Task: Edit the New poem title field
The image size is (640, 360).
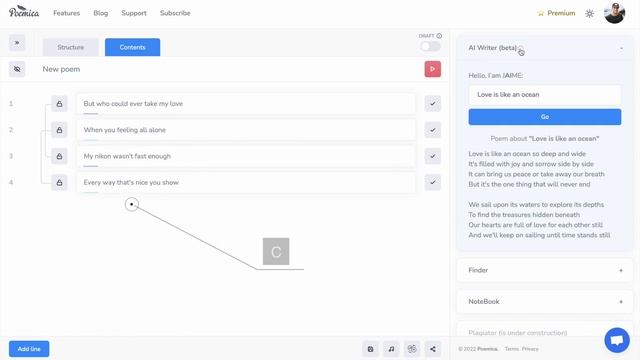Action: point(229,69)
